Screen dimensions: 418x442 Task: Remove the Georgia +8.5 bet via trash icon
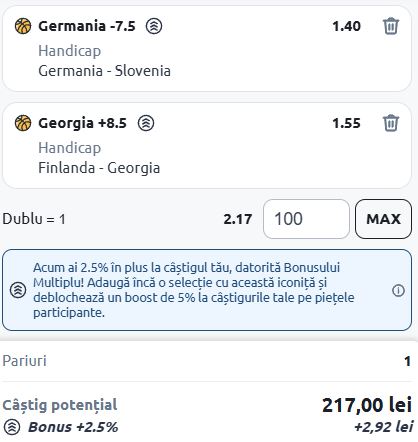(391, 123)
